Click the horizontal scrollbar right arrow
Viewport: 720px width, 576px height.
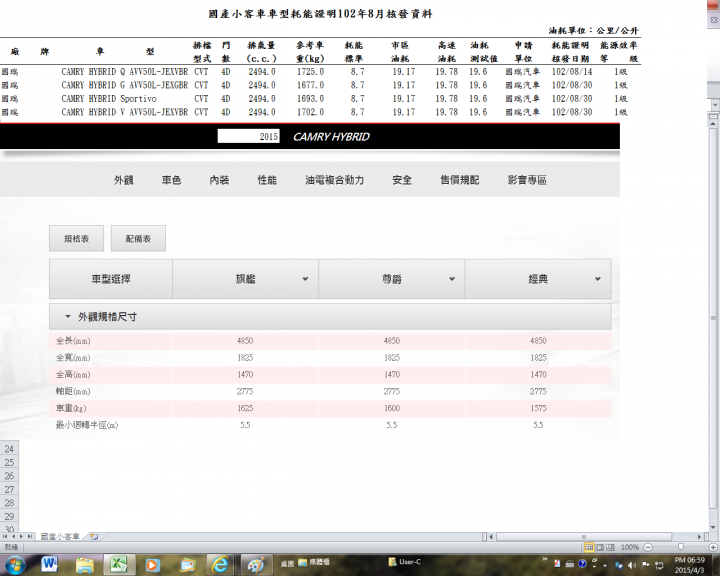point(699,536)
